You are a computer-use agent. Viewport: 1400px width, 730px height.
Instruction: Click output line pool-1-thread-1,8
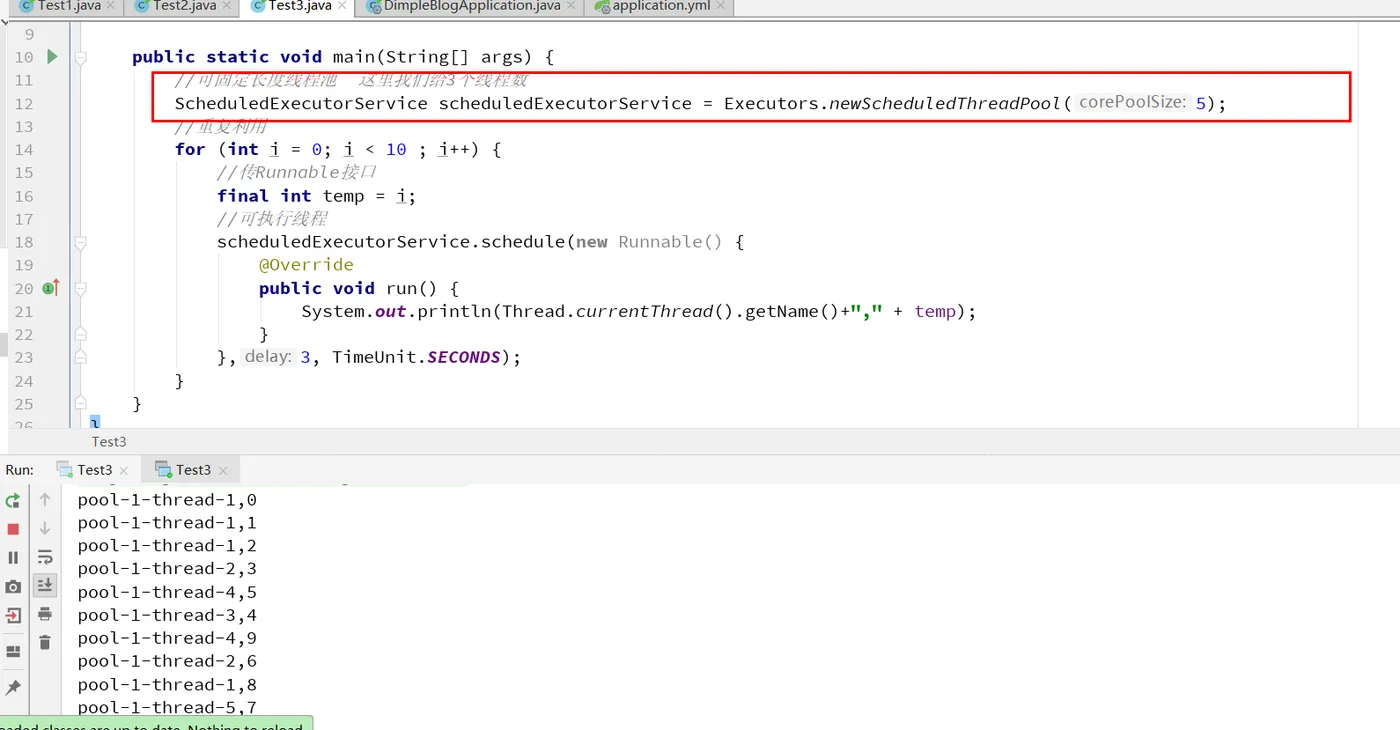click(167, 684)
